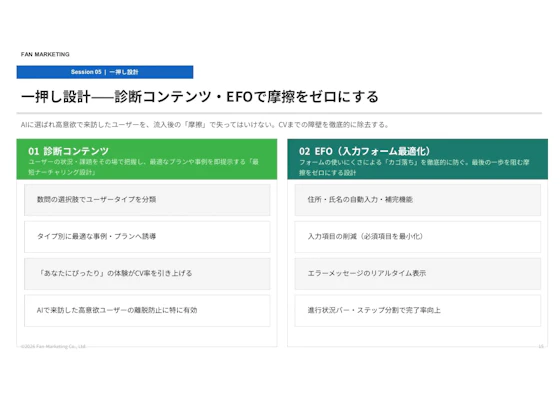Click the EFO description starting フォームの使いにくさ
Image resolution: width=560 pixels, height=396 pixels.
[x=414, y=167]
